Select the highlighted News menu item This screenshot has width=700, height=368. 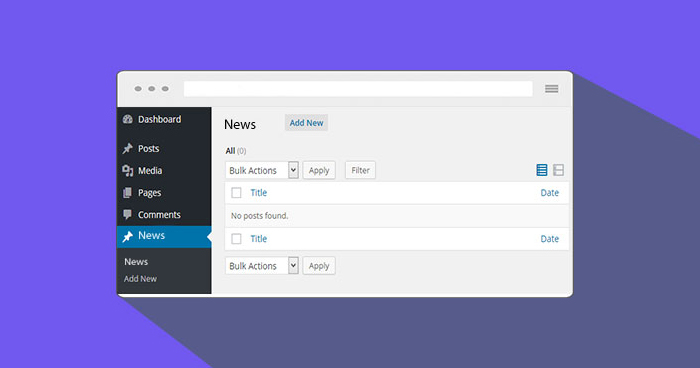coord(164,236)
